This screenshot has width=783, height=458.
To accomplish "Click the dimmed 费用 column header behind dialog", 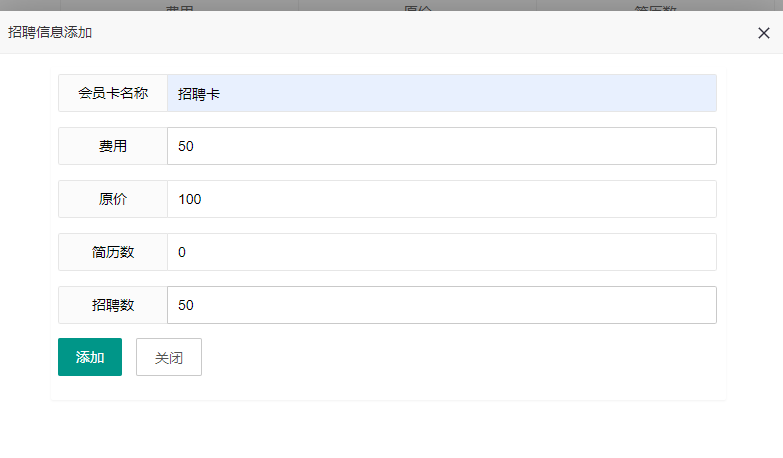I will click(180, 7).
